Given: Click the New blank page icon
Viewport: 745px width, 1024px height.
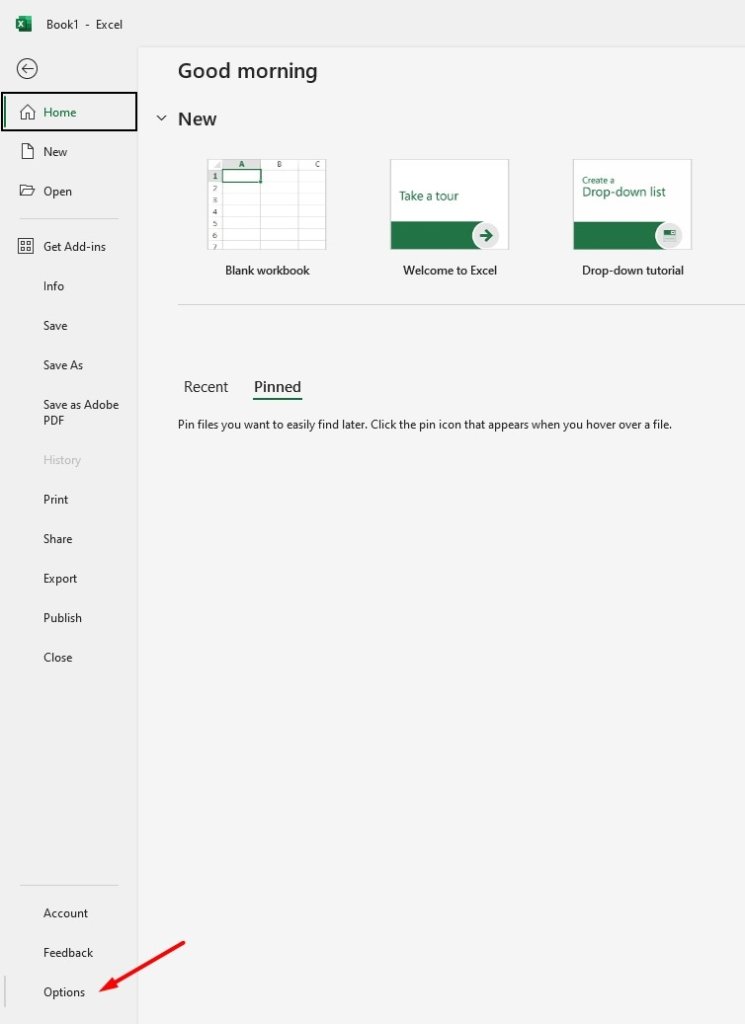Looking at the screenshot, I should click(27, 152).
